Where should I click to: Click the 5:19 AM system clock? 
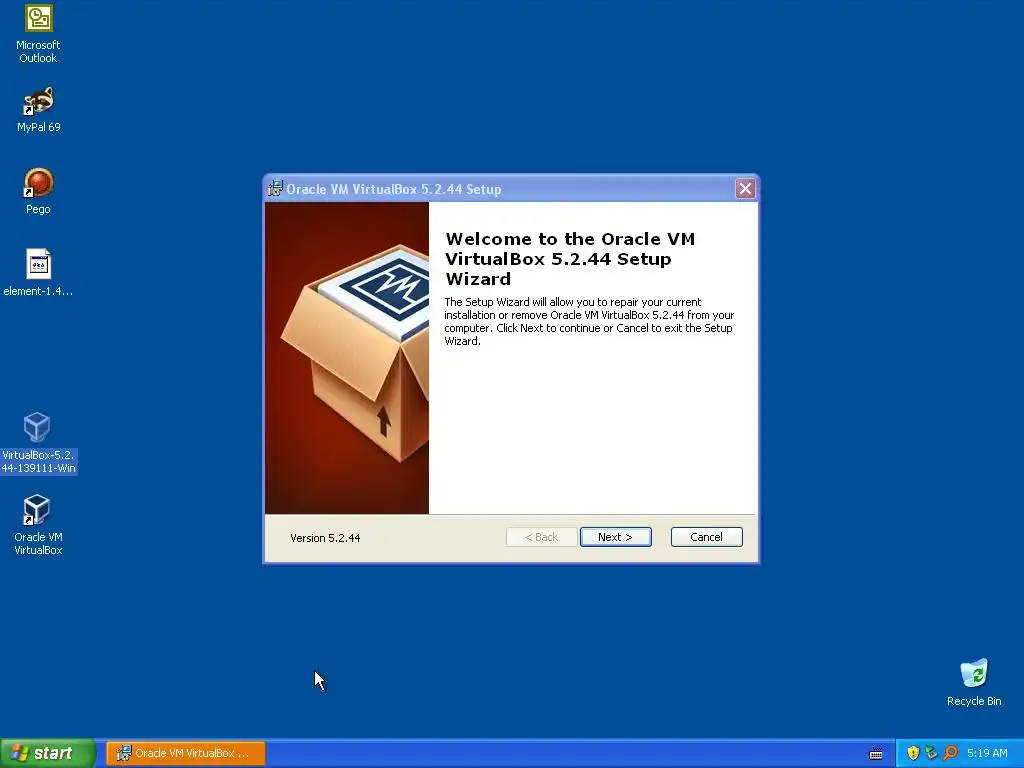[x=987, y=753]
